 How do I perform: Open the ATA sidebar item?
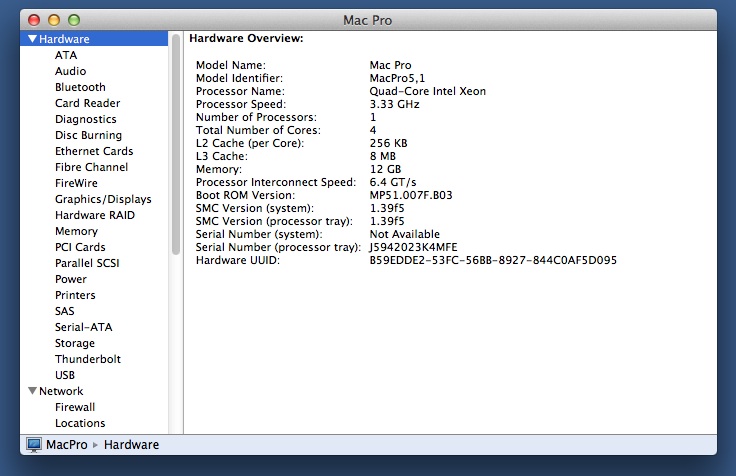[x=66, y=55]
